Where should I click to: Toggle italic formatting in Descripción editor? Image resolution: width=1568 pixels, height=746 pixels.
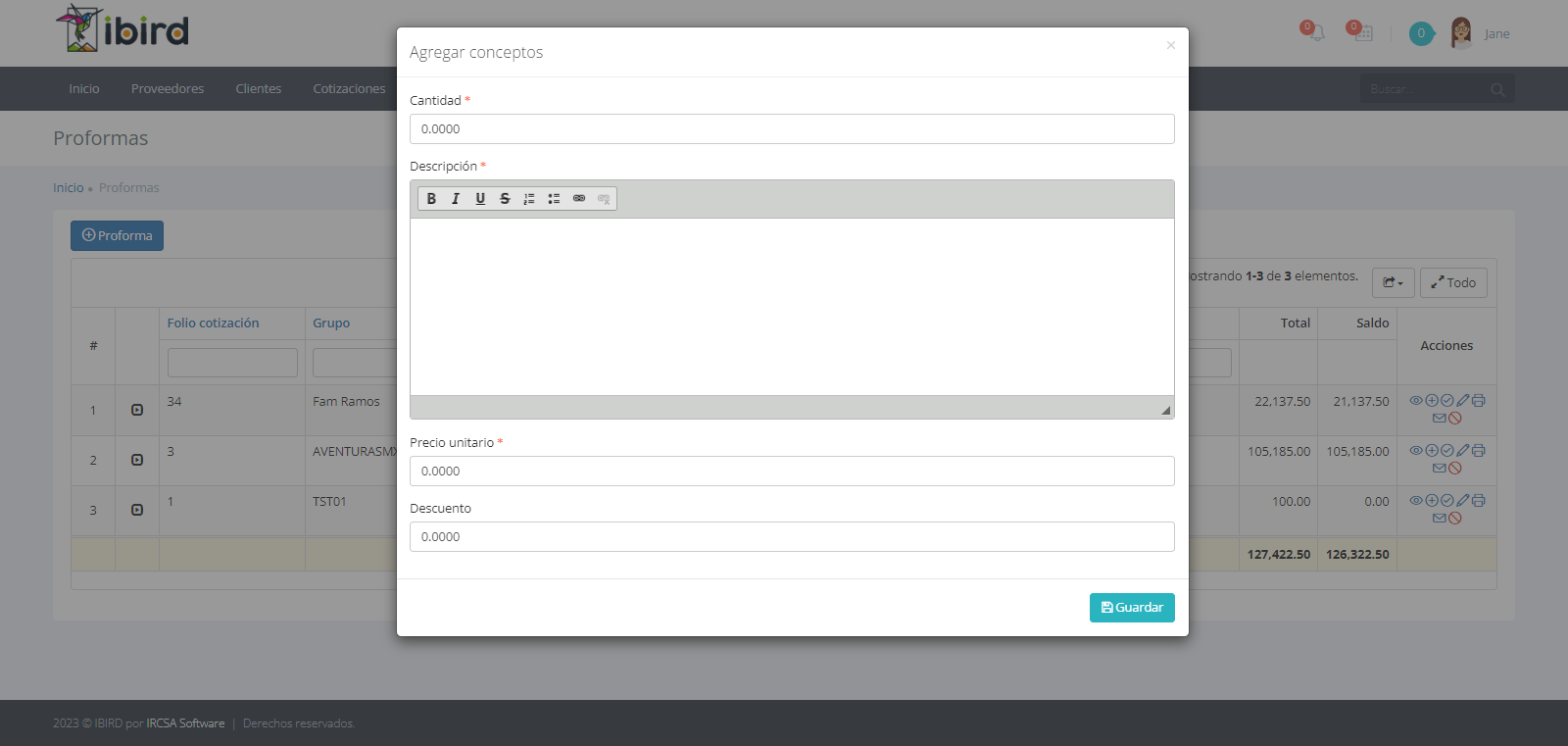(x=456, y=198)
